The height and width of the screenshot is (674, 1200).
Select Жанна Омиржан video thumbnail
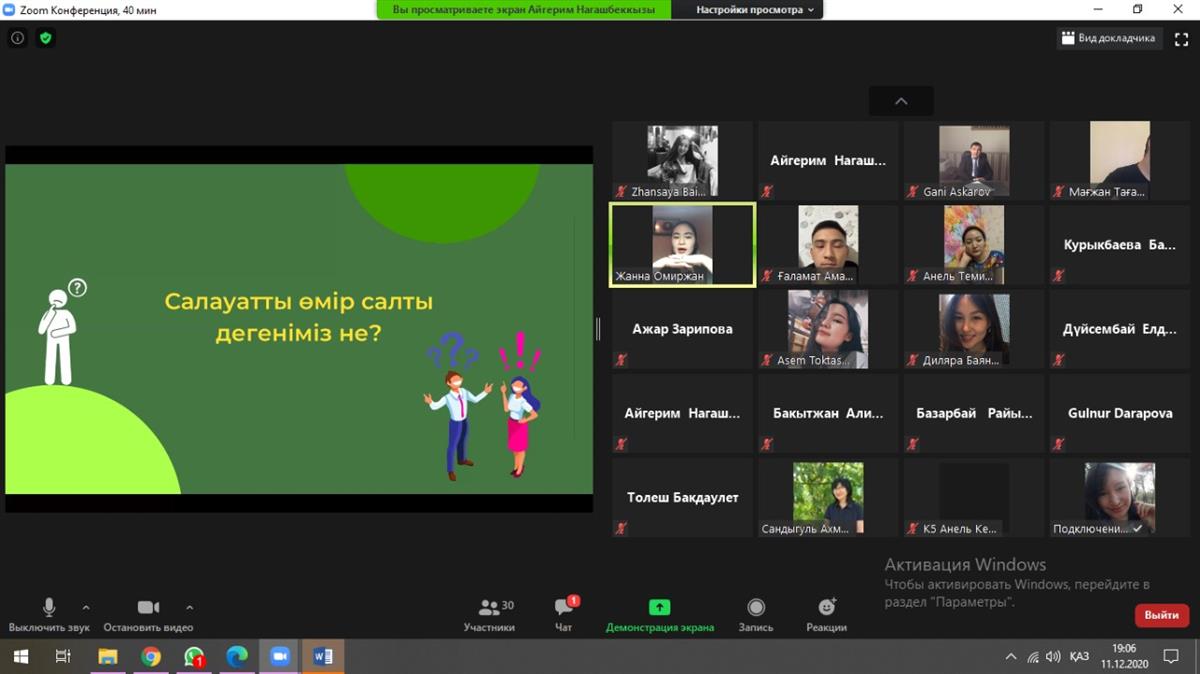tap(682, 245)
